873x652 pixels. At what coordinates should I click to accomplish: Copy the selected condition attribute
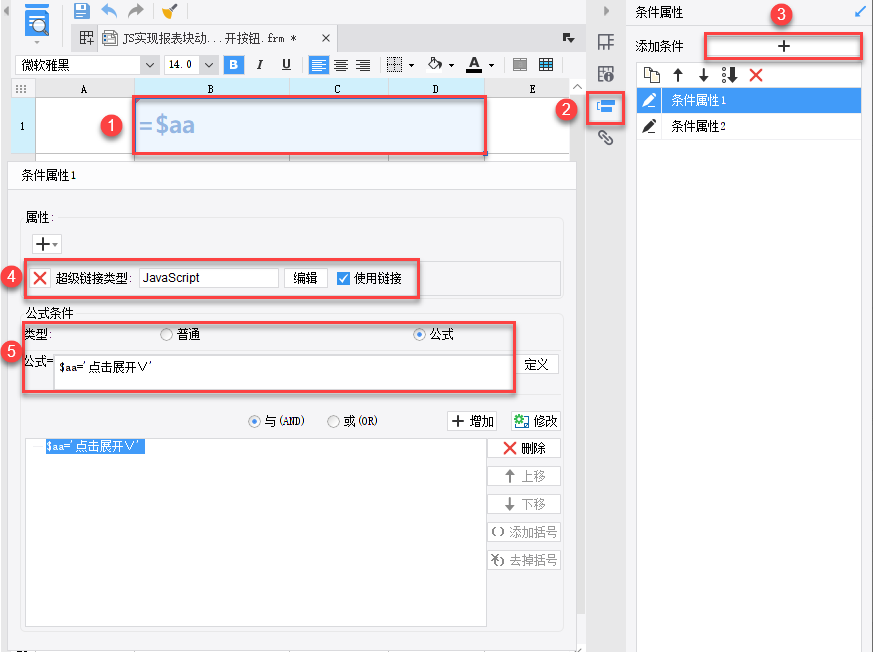651,75
